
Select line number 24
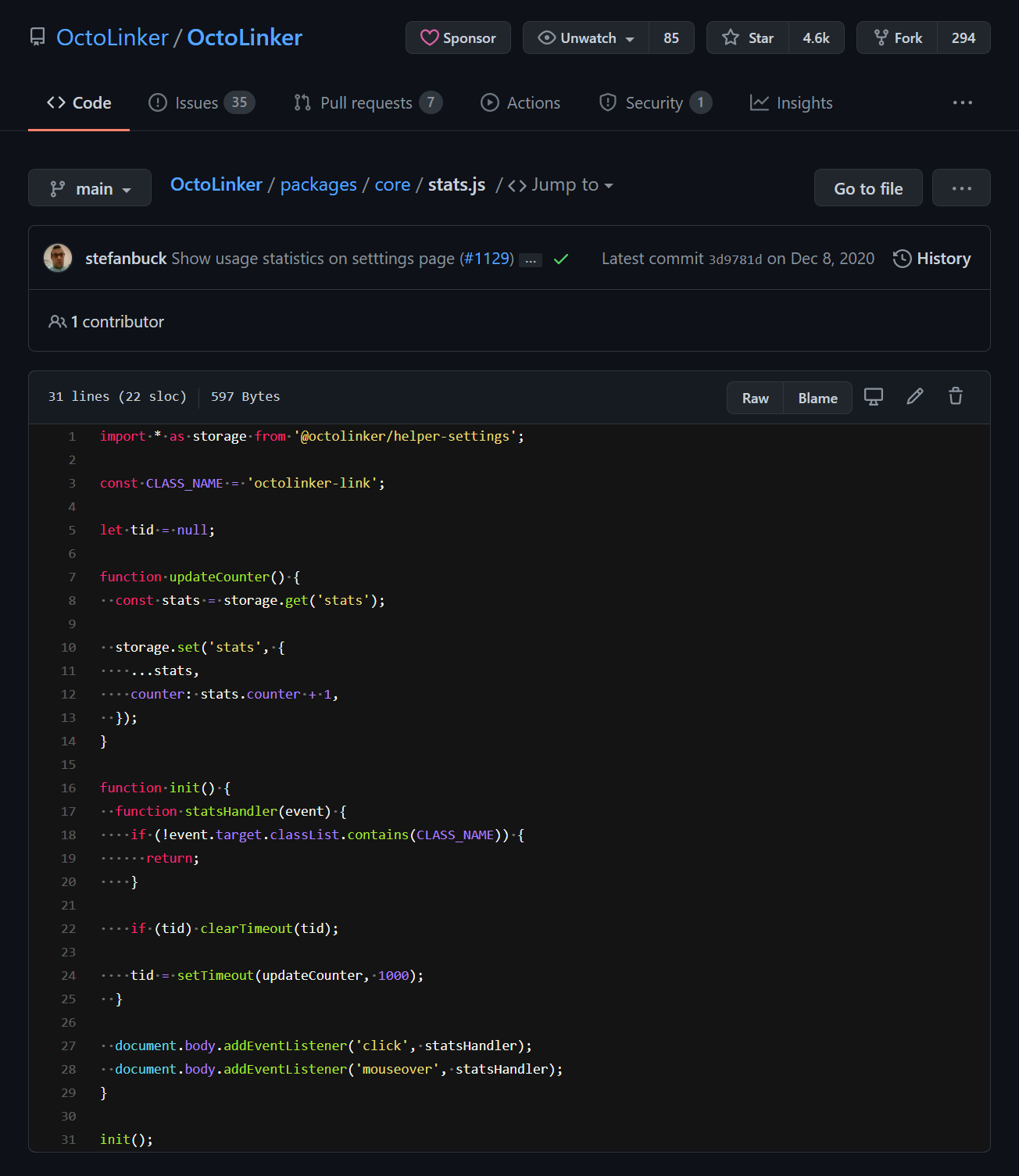(69, 975)
